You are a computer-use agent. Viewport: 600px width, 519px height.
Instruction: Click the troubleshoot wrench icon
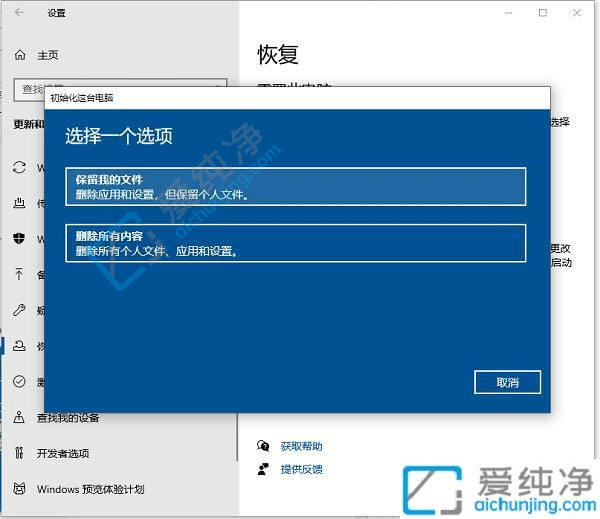[x=19, y=310]
